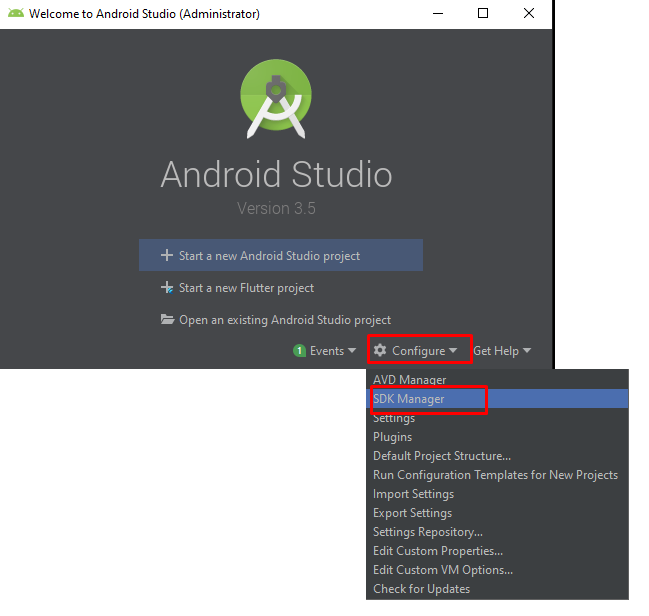Open the Get Help dropdown
Image resolution: width=649 pixels, height=616 pixels.
point(502,351)
